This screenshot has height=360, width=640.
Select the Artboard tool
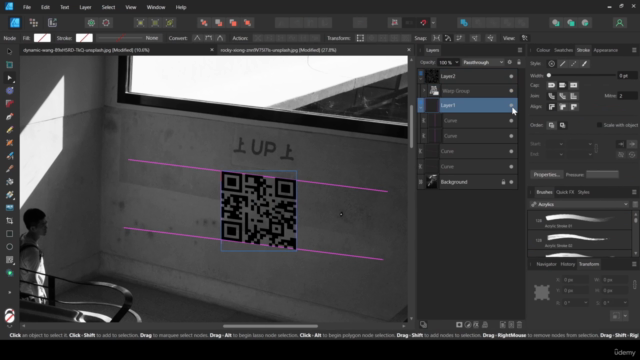(10, 64)
